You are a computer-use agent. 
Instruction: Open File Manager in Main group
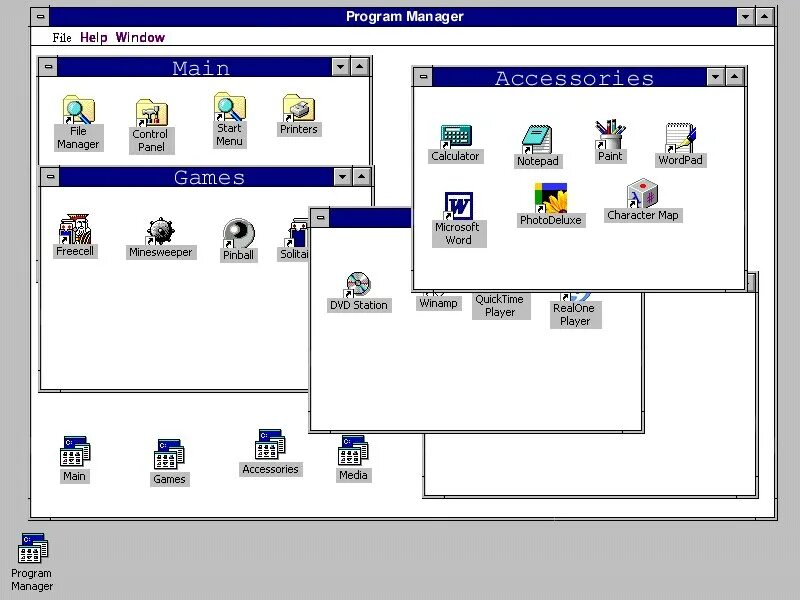pos(78,123)
